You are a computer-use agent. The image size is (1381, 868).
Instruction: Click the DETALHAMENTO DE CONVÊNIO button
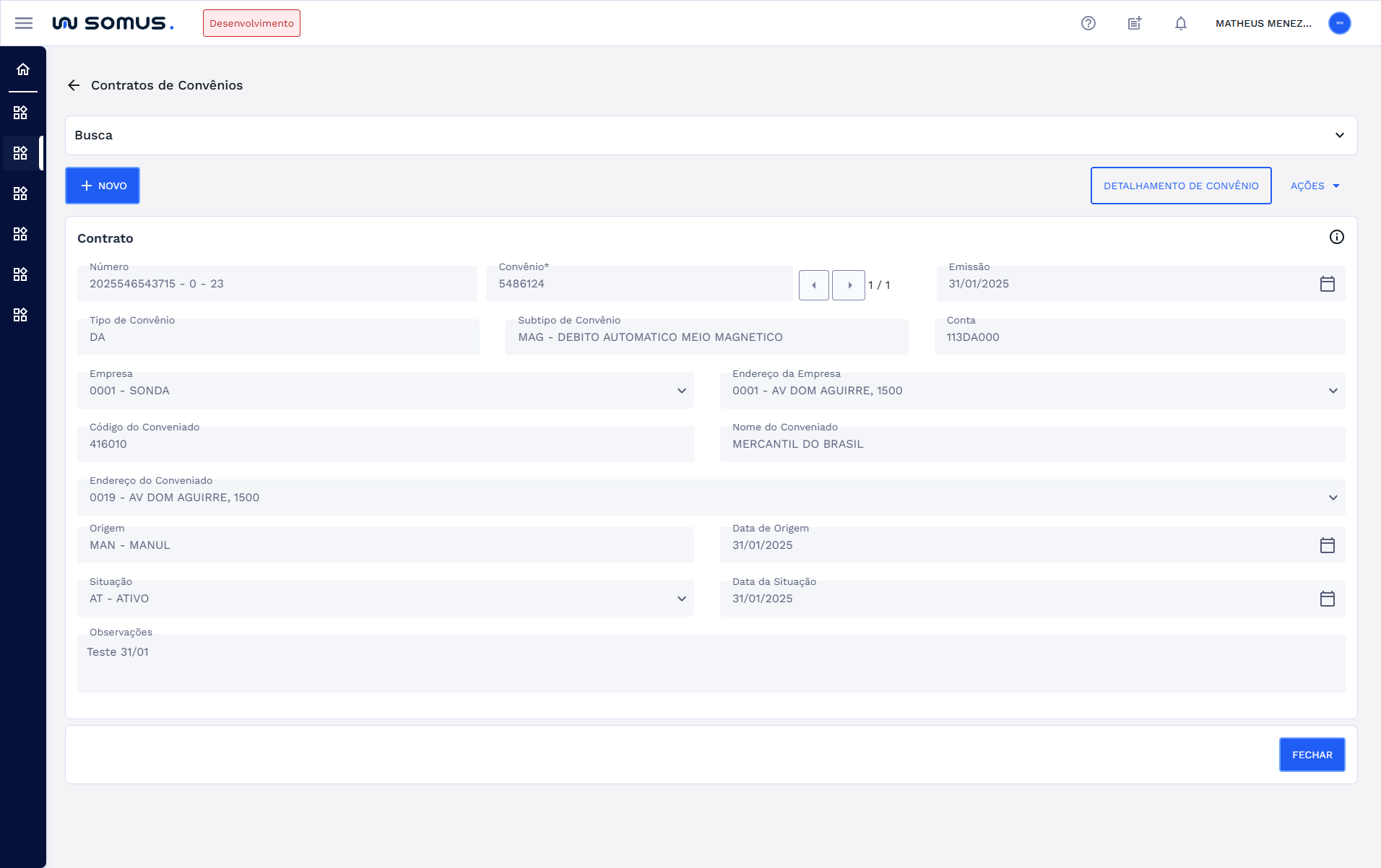point(1181,186)
